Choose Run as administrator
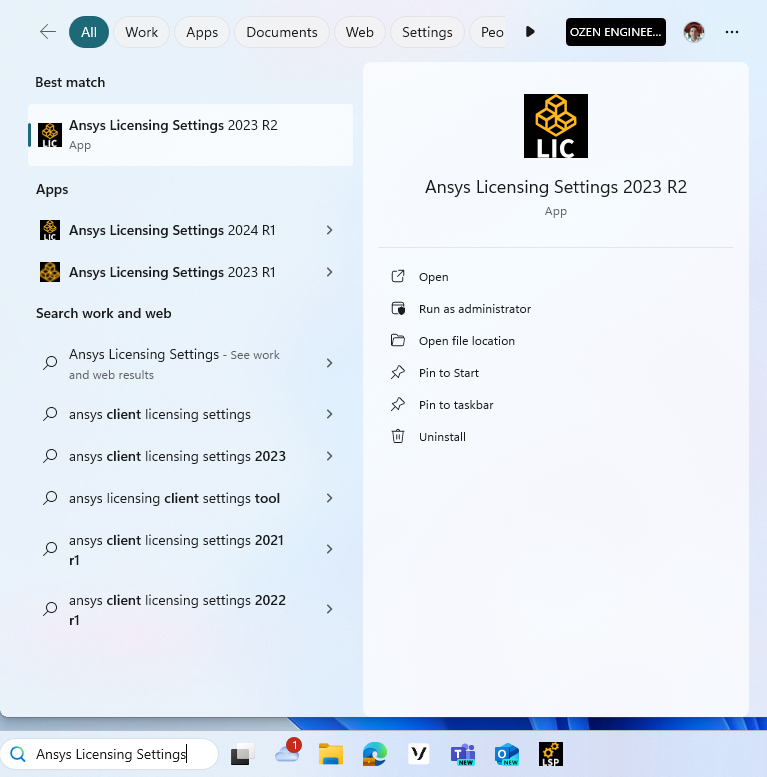767x777 pixels. 474,309
